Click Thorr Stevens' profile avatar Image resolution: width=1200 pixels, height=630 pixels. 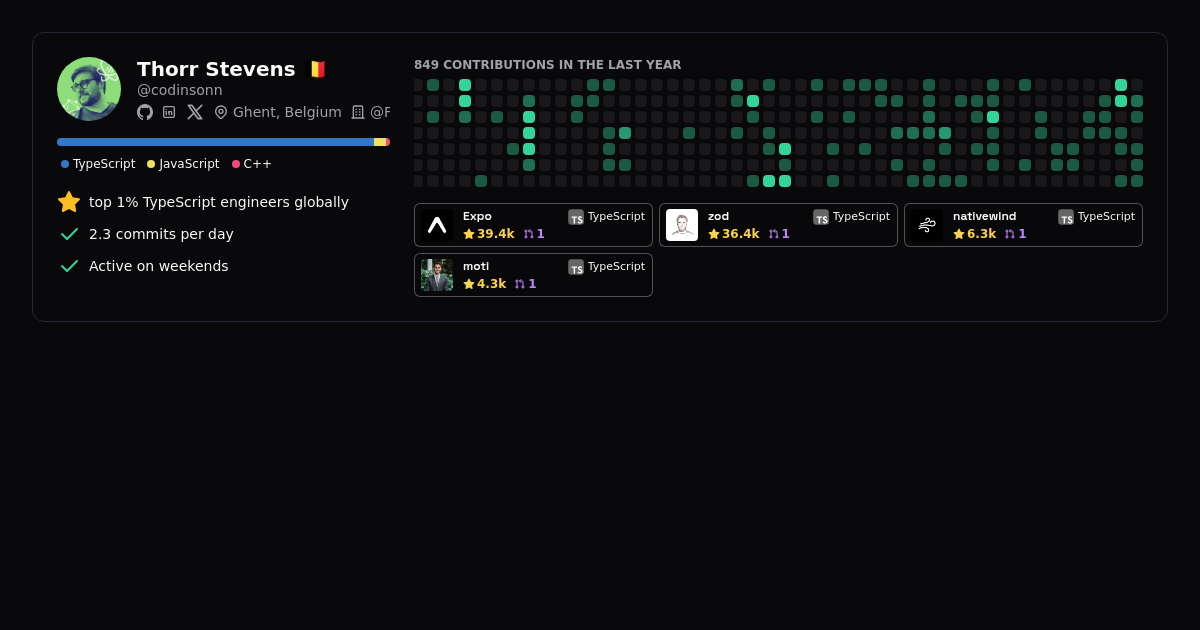pyautogui.click(x=89, y=89)
